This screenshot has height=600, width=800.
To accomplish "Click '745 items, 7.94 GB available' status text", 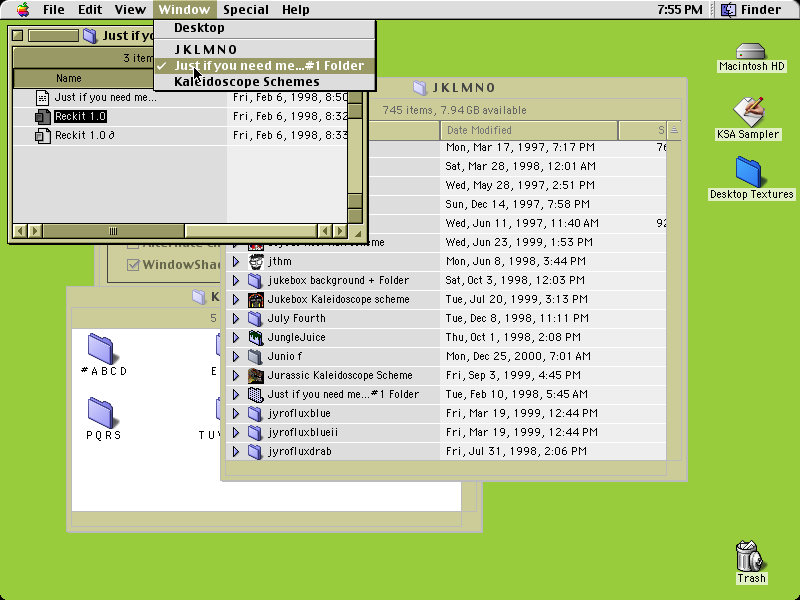I will tap(454, 110).
